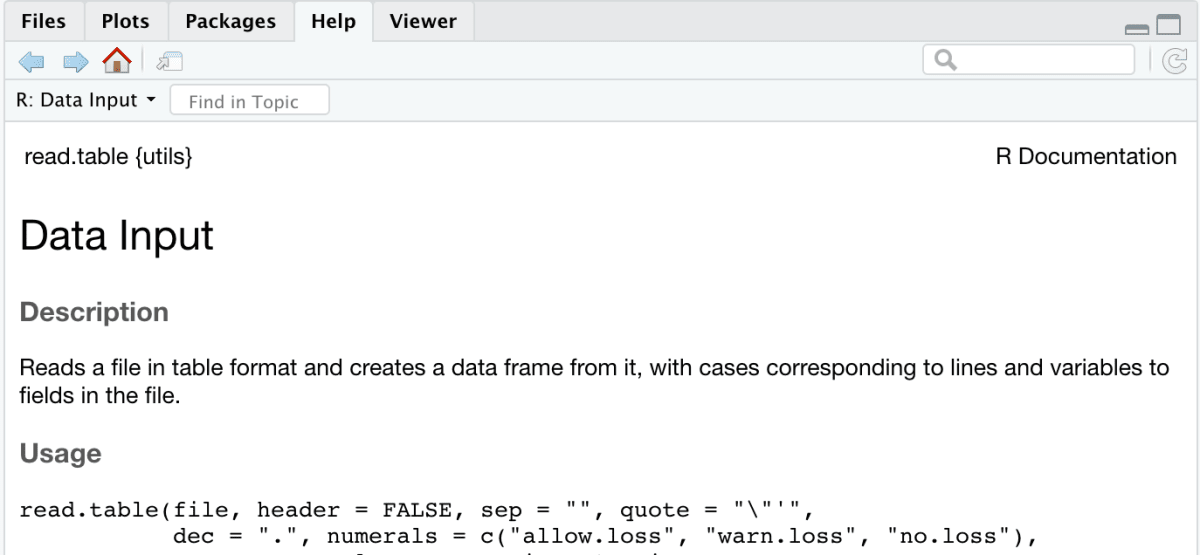
Task: Click the read.table {utils} header text
Action: click(106, 157)
